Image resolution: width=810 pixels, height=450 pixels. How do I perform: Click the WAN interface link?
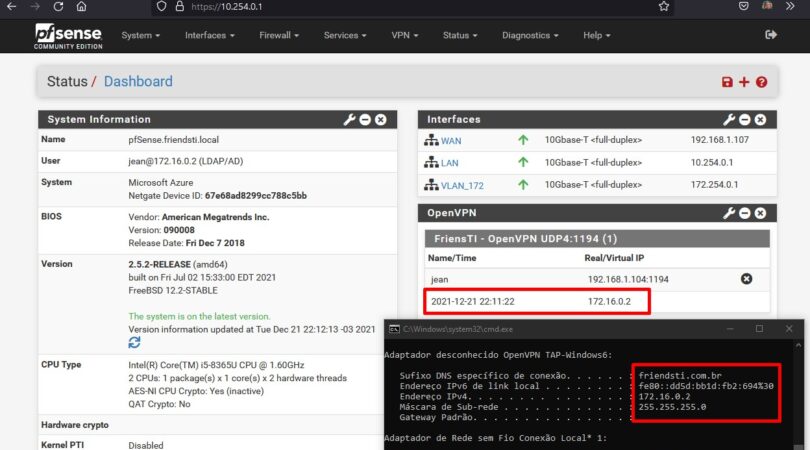tap(451, 141)
